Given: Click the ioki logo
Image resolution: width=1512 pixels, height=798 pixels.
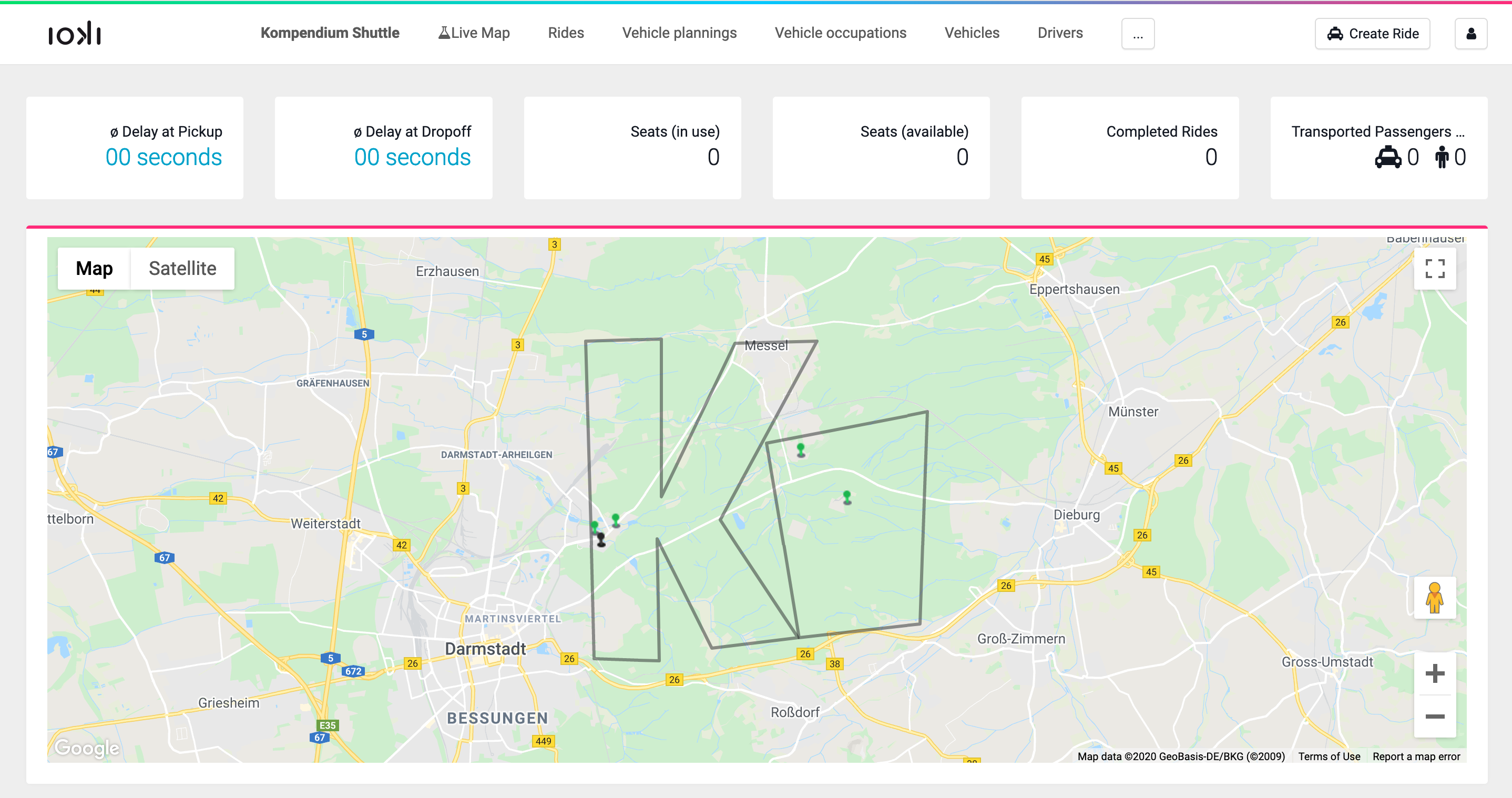Looking at the screenshot, I should click(75, 34).
